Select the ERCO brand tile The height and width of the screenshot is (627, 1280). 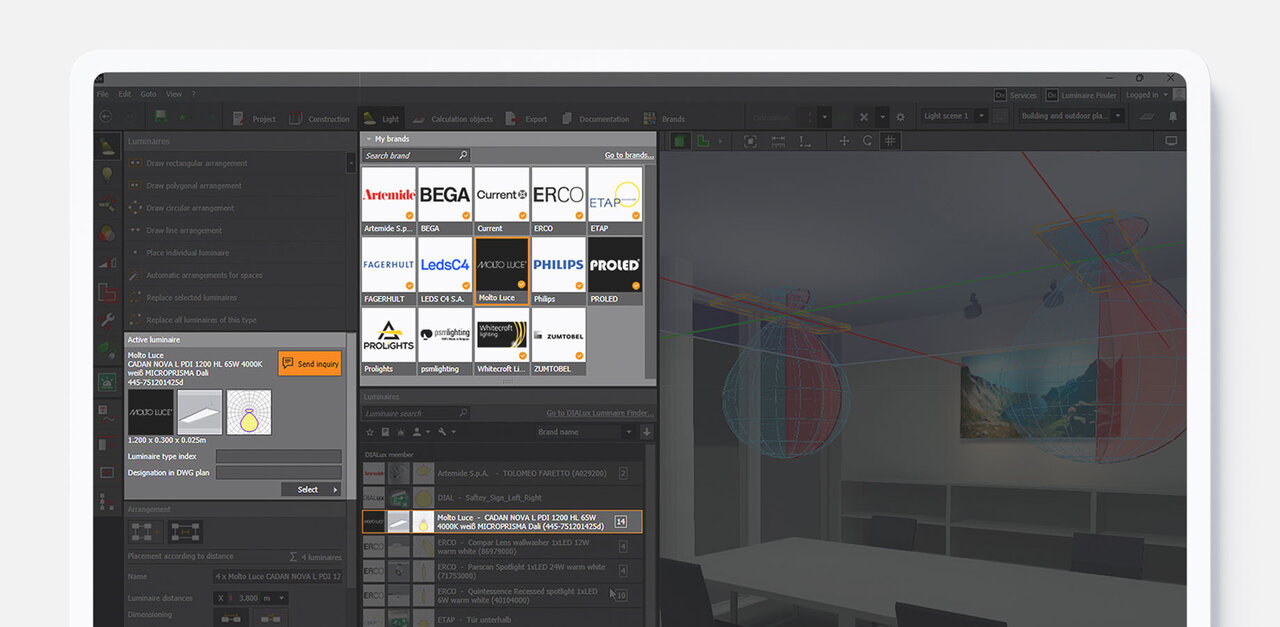point(558,200)
